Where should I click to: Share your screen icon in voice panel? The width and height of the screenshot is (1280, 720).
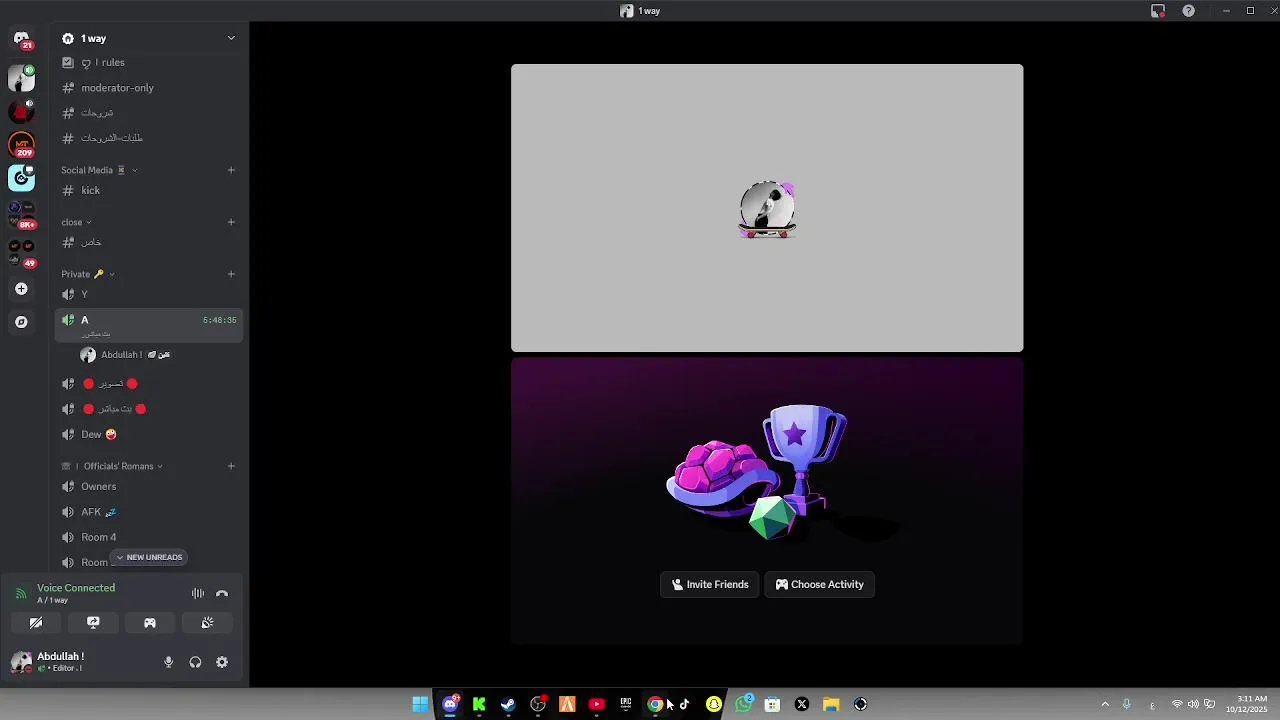pos(93,623)
